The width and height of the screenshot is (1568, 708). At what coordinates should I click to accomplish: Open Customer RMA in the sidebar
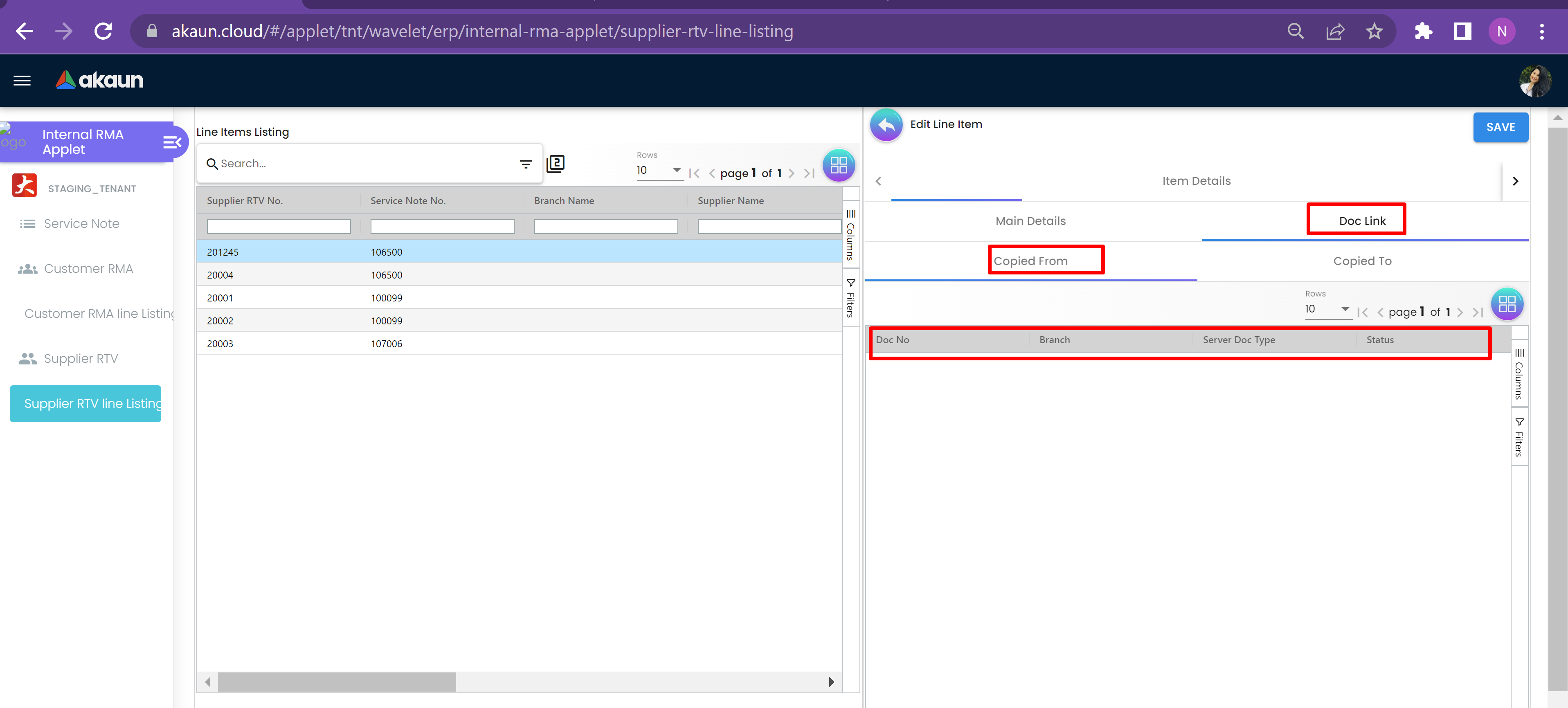click(88, 268)
